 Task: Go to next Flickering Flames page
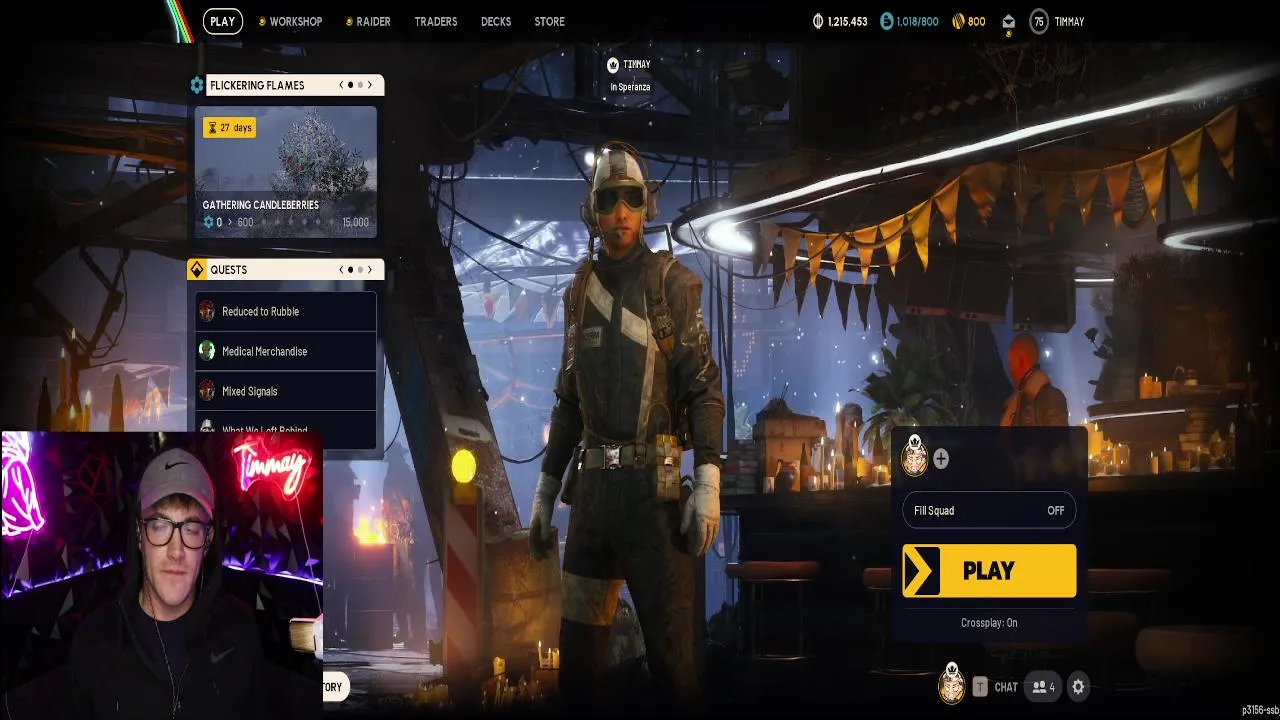coord(370,85)
